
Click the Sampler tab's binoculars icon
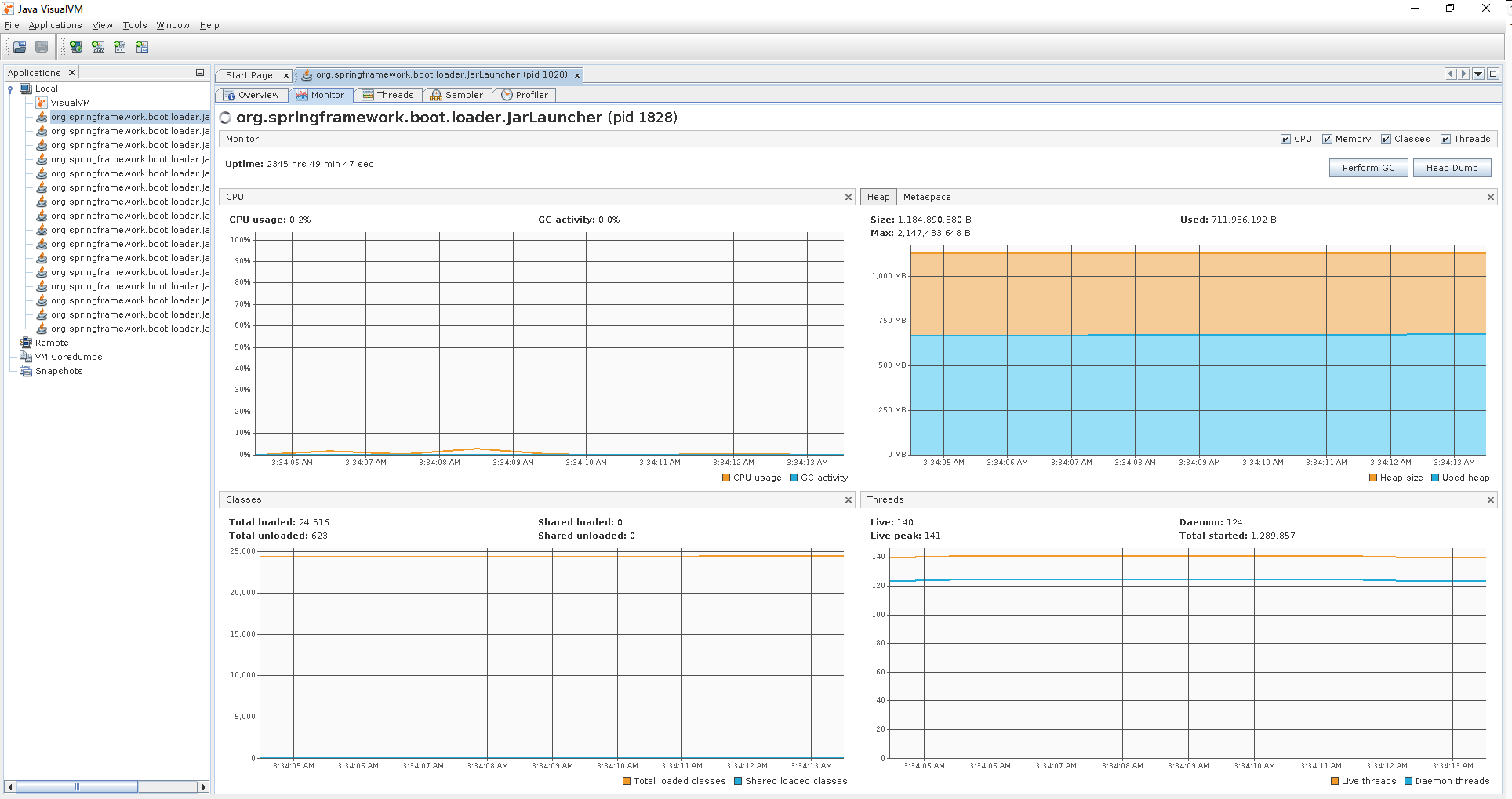pyautogui.click(x=436, y=95)
